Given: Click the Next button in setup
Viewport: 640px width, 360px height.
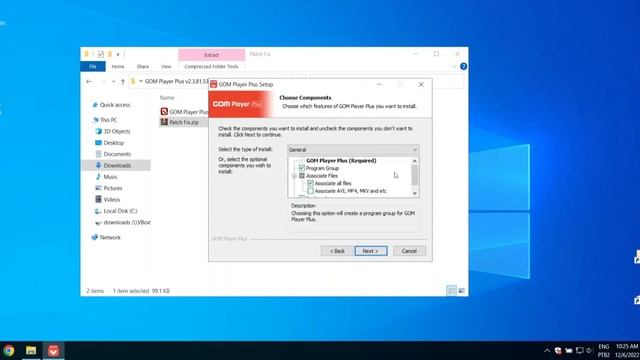Looking at the screenshot, I should click(x=371, y=251).
